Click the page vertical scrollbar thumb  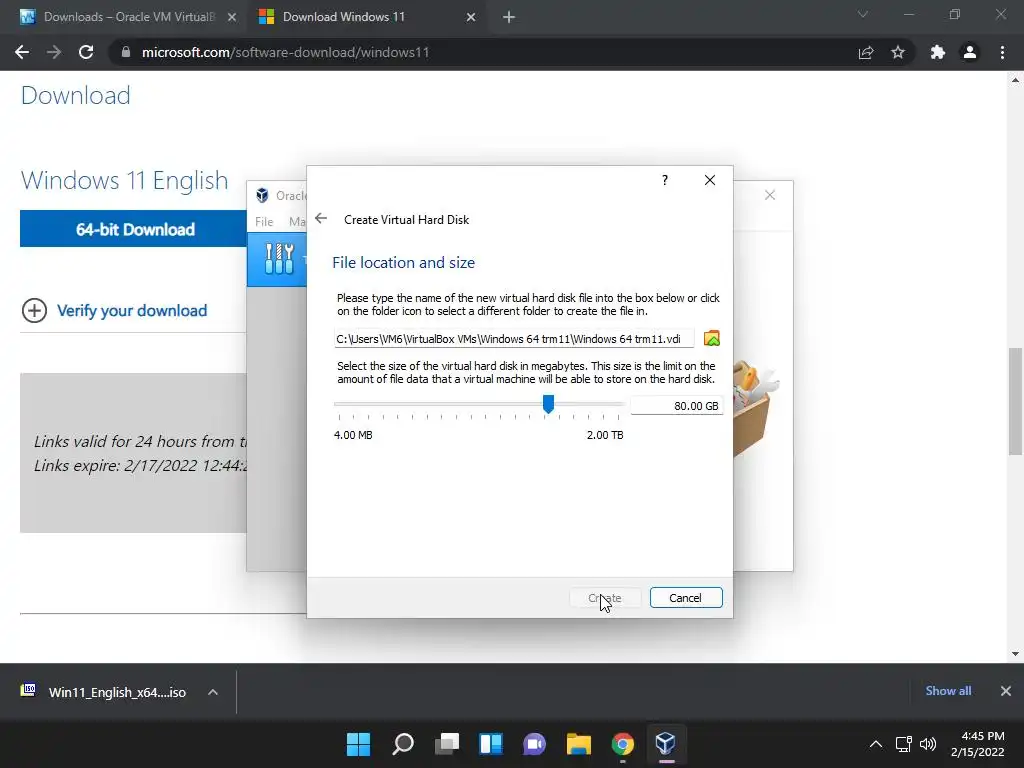click(x=1015, y=401)
